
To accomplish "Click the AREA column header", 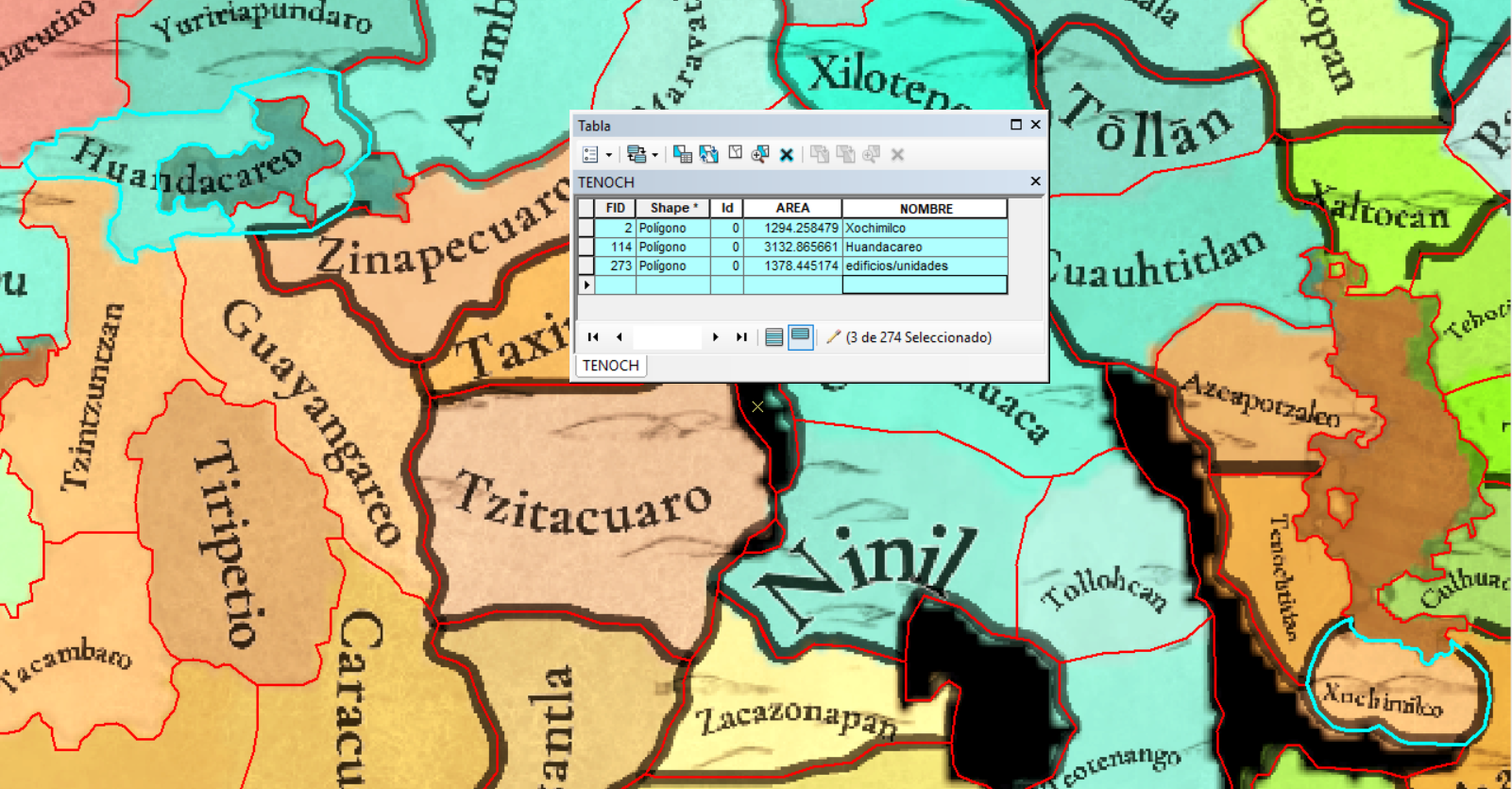I will coord(792,208).
